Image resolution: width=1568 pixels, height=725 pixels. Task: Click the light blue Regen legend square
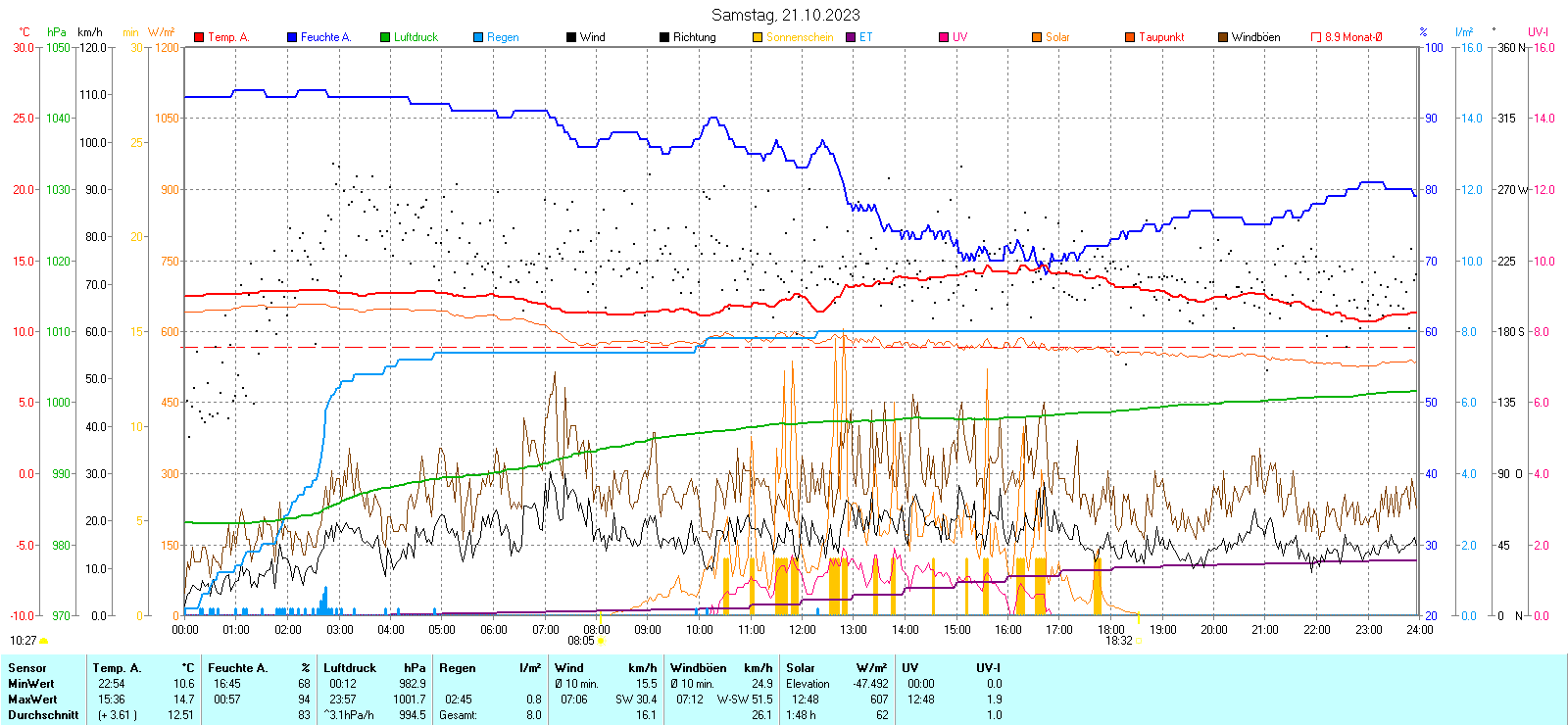[x=478, y=37]
